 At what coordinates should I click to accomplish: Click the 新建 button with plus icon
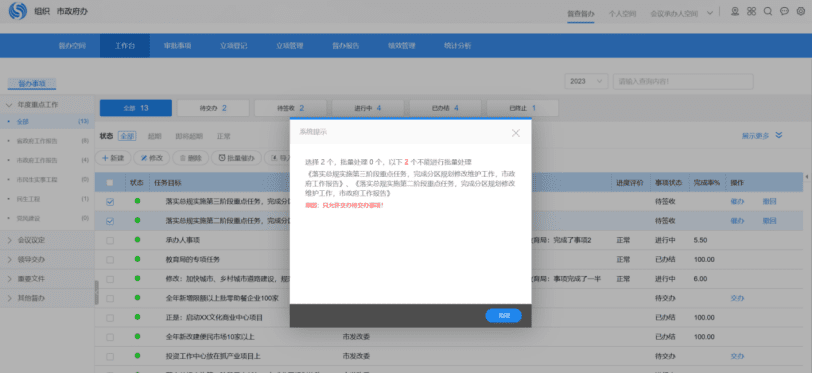tap(113, 158)
